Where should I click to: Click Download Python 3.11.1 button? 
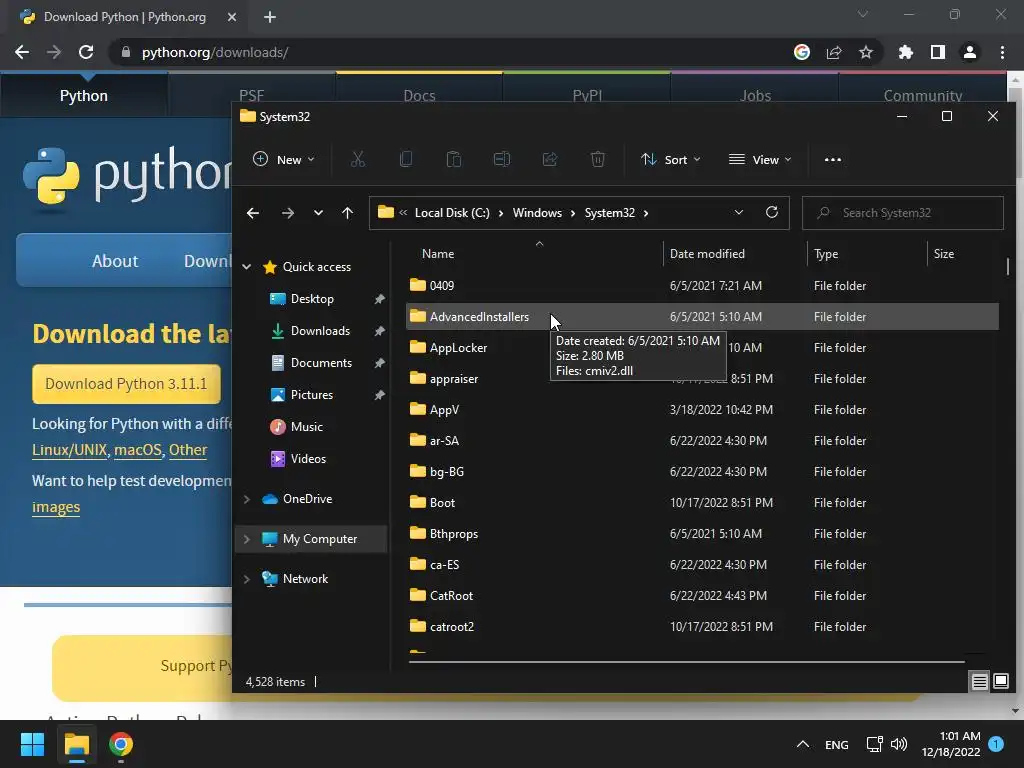pos(126,383)
